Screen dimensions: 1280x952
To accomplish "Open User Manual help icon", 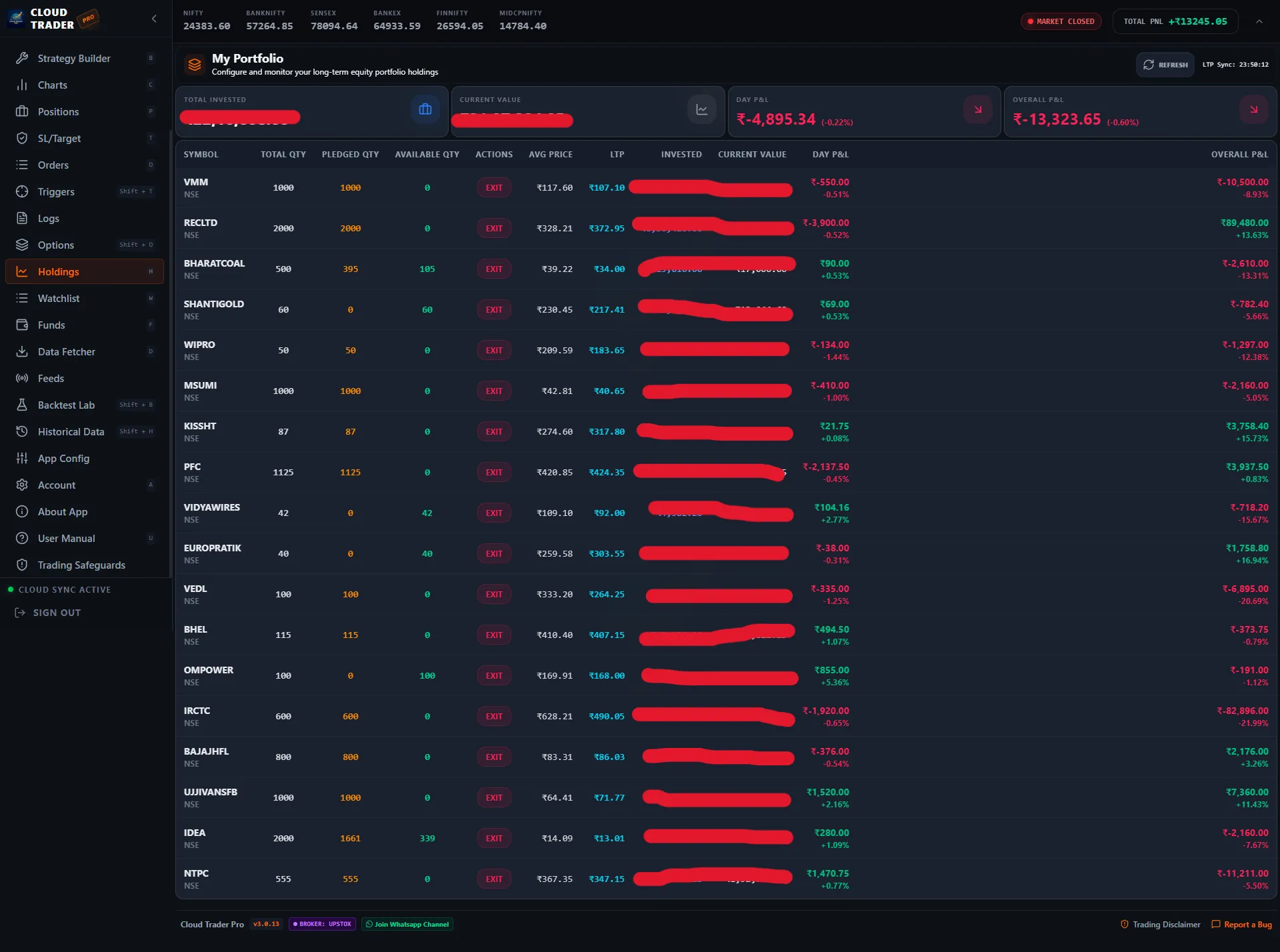I will click(x=22, y=538).
